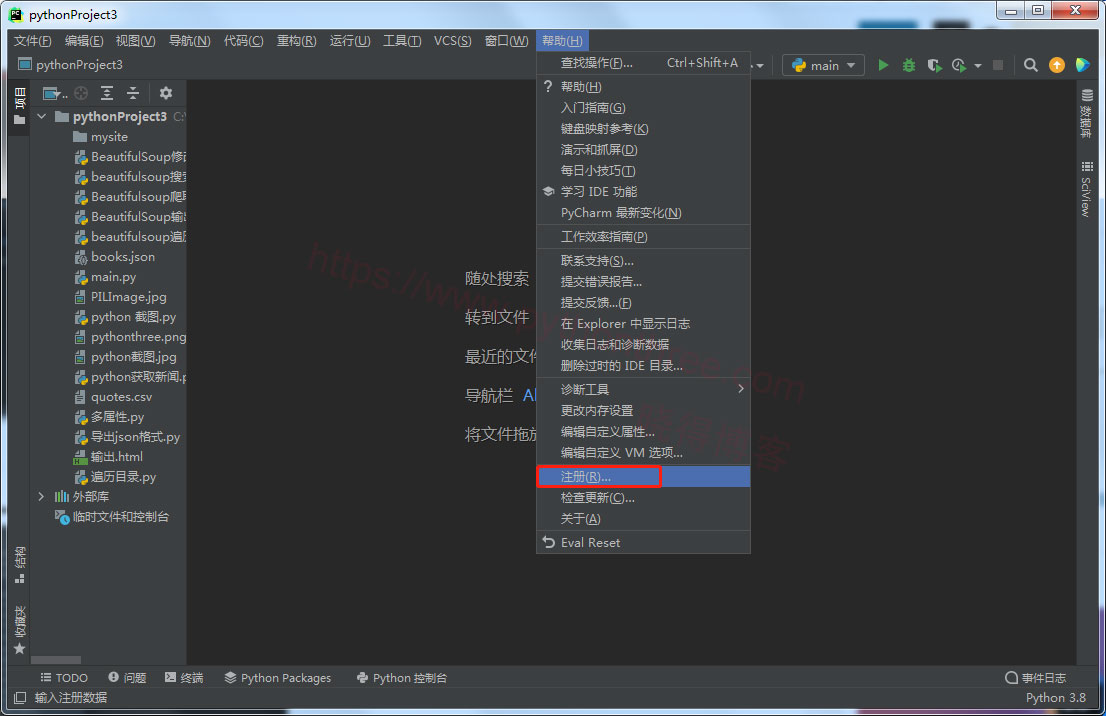1106x716 pixels.
Task: Open project panel gear settings
Action: pyautogui.click(x=166, y=93)
